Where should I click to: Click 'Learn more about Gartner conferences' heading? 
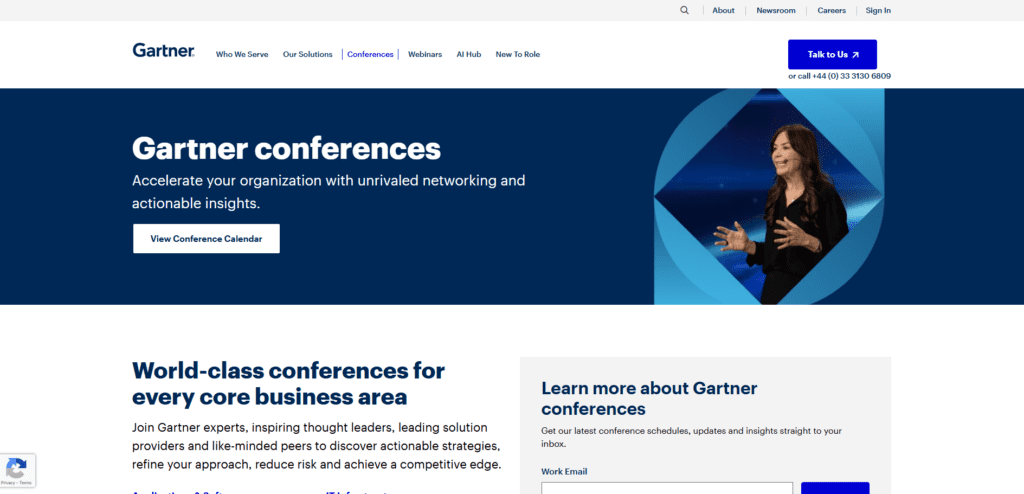pos(649,398)
